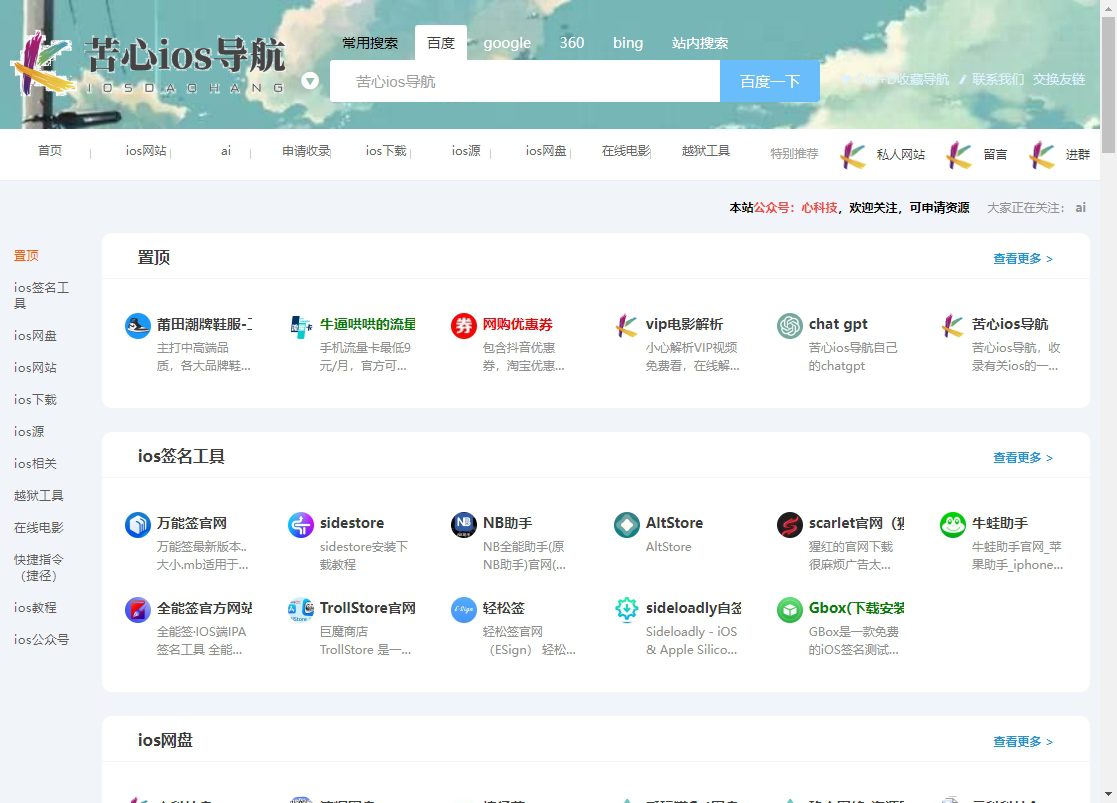Click 查看更多 in the ios网盘 section

click(x=1023, y=741)
